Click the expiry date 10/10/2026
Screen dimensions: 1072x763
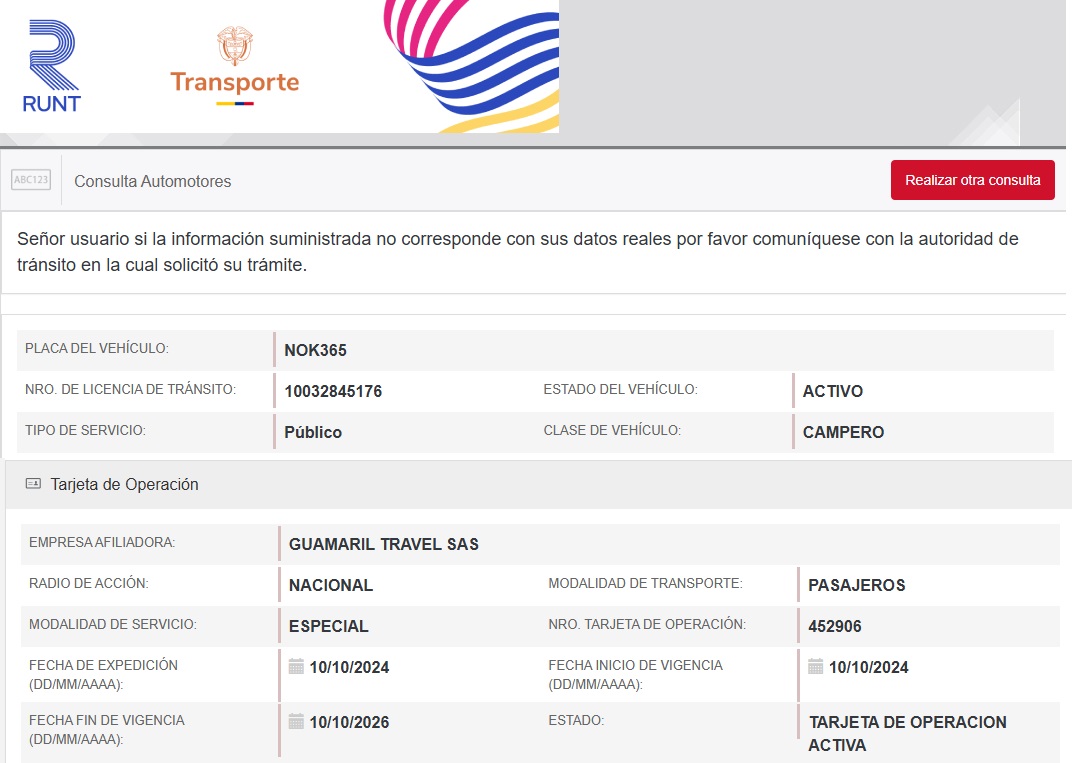tap(349, 722)
